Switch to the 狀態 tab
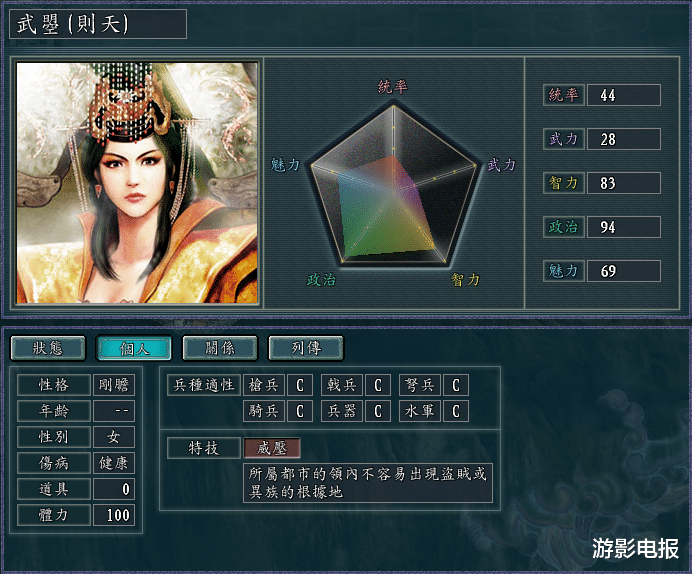This screenshot has width=692, height=574. [x=48, y=348]
